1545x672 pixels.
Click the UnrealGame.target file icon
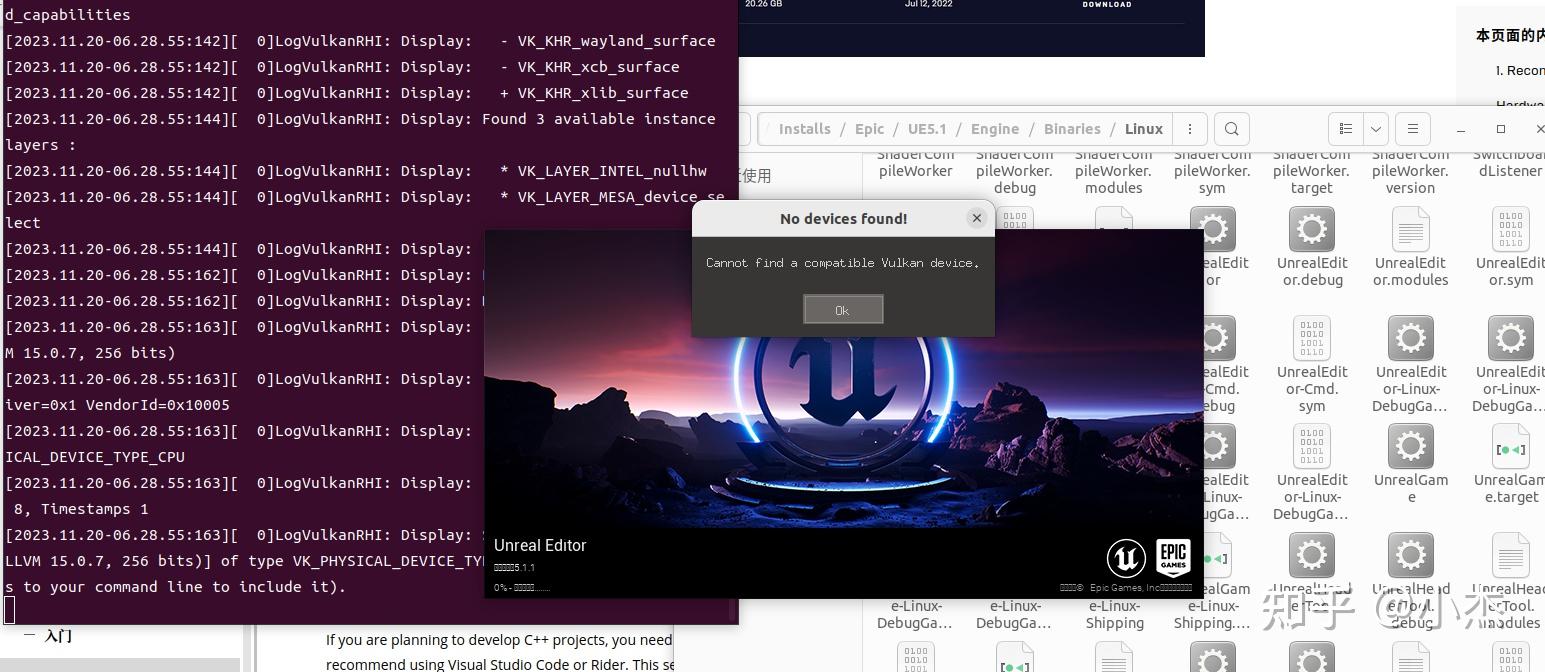pos(1510,446)
